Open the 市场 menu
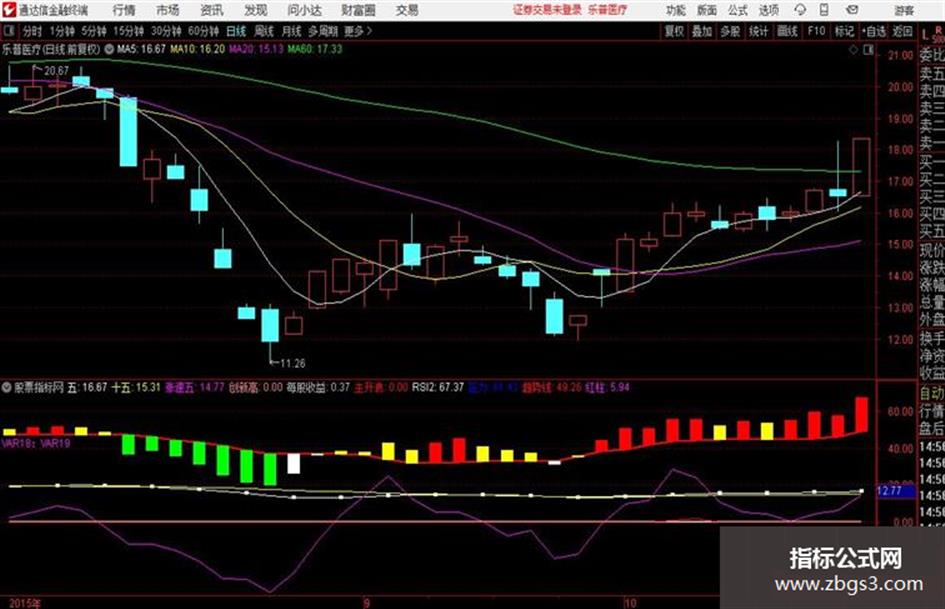Screen dimensions: 945x609 168,10
